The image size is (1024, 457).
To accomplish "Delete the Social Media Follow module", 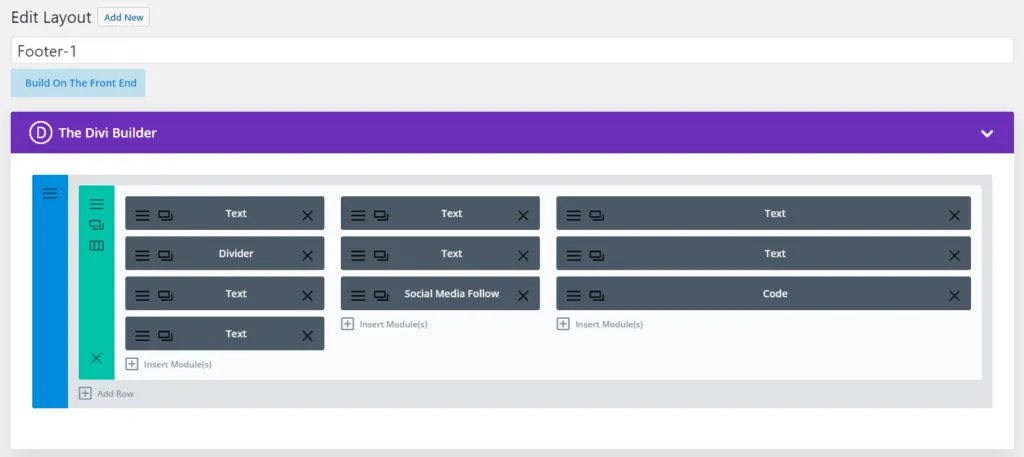I will [523, 296].
